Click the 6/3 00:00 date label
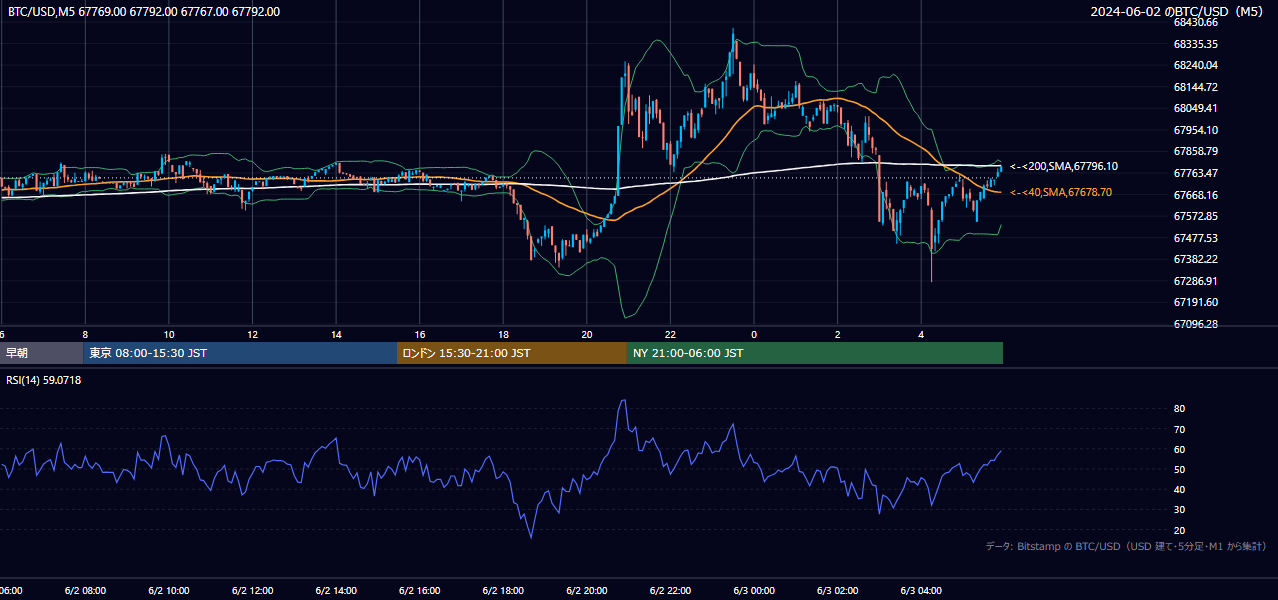1278x600 pixels. [x=754, y=590]
